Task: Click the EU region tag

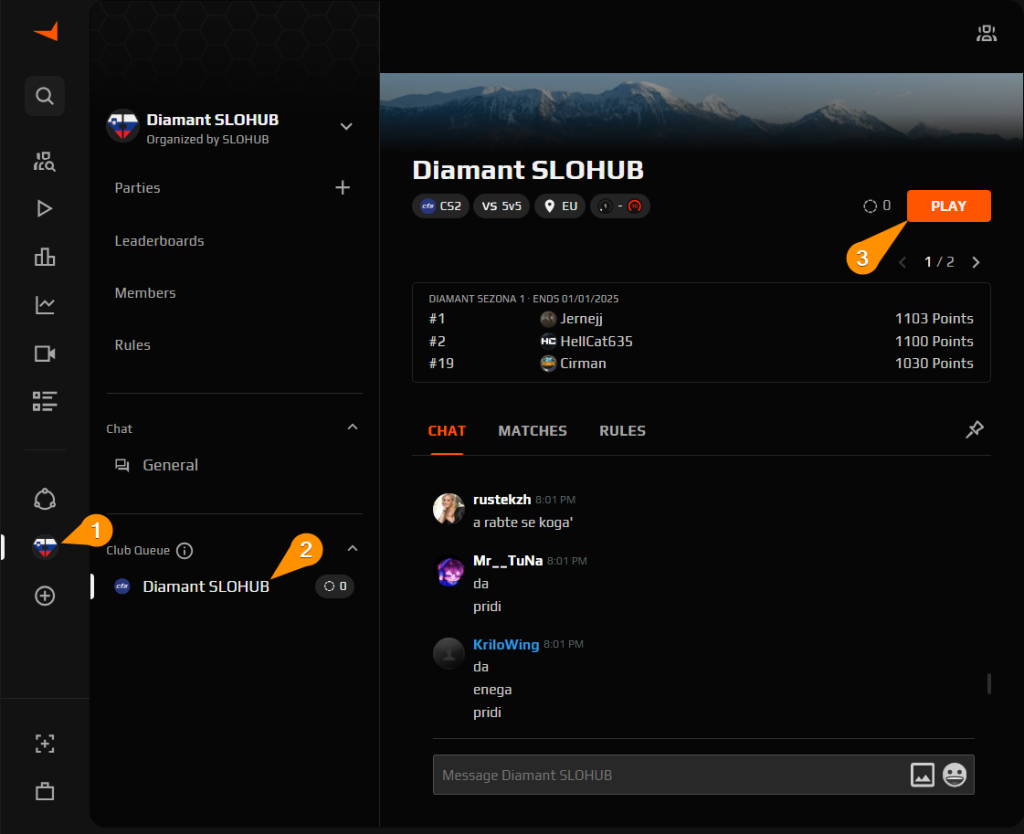Action: pos(560,206)
